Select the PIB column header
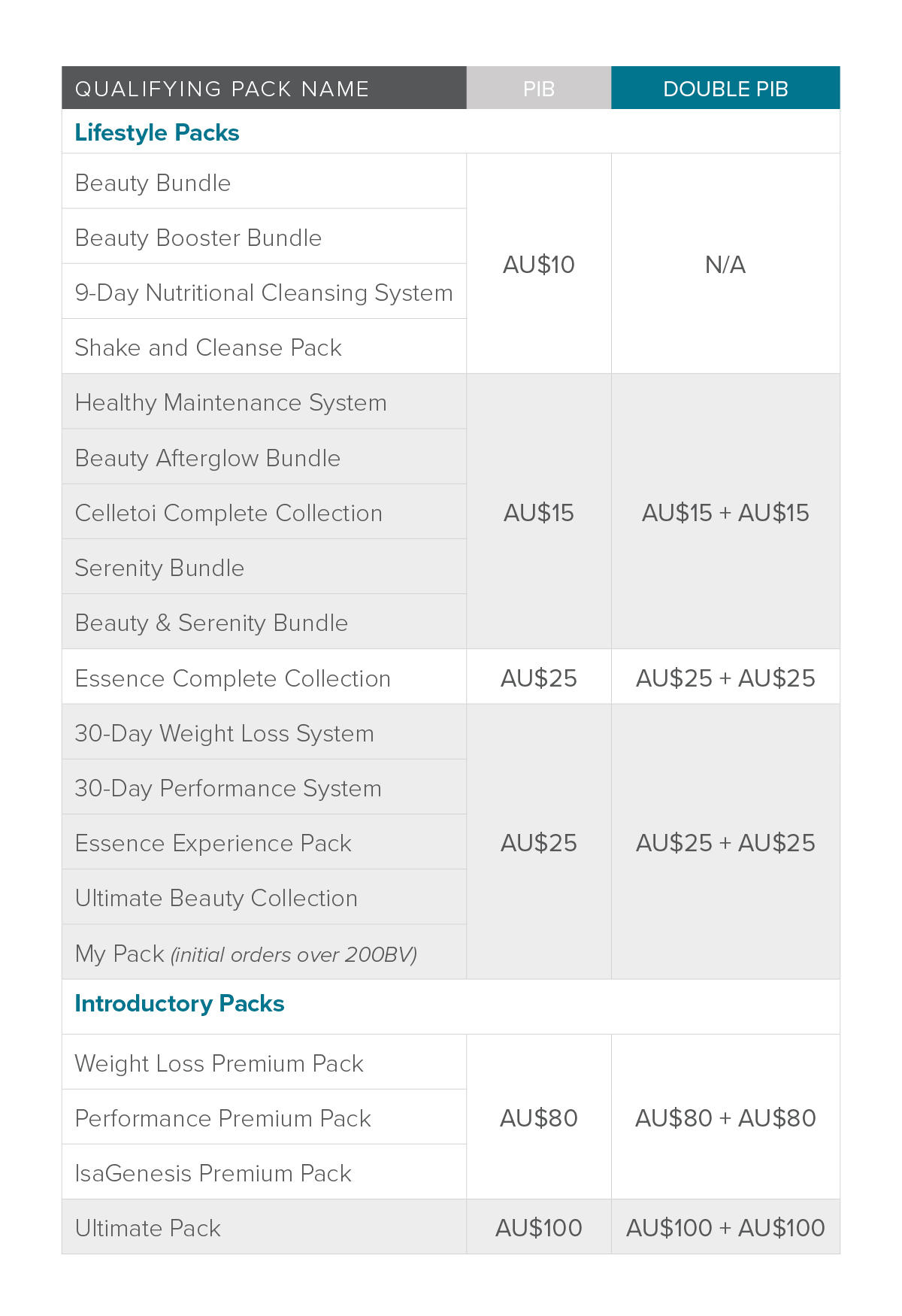This screenshot has height=1316, width=902. coord(539,88)
